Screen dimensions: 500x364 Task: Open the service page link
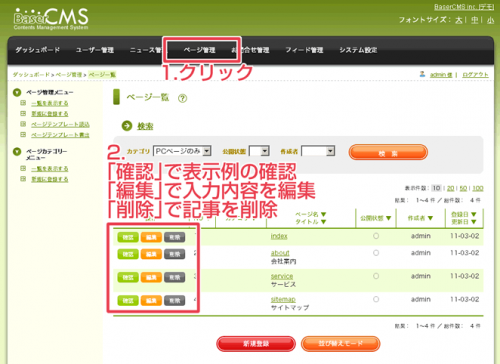[282, 276]
